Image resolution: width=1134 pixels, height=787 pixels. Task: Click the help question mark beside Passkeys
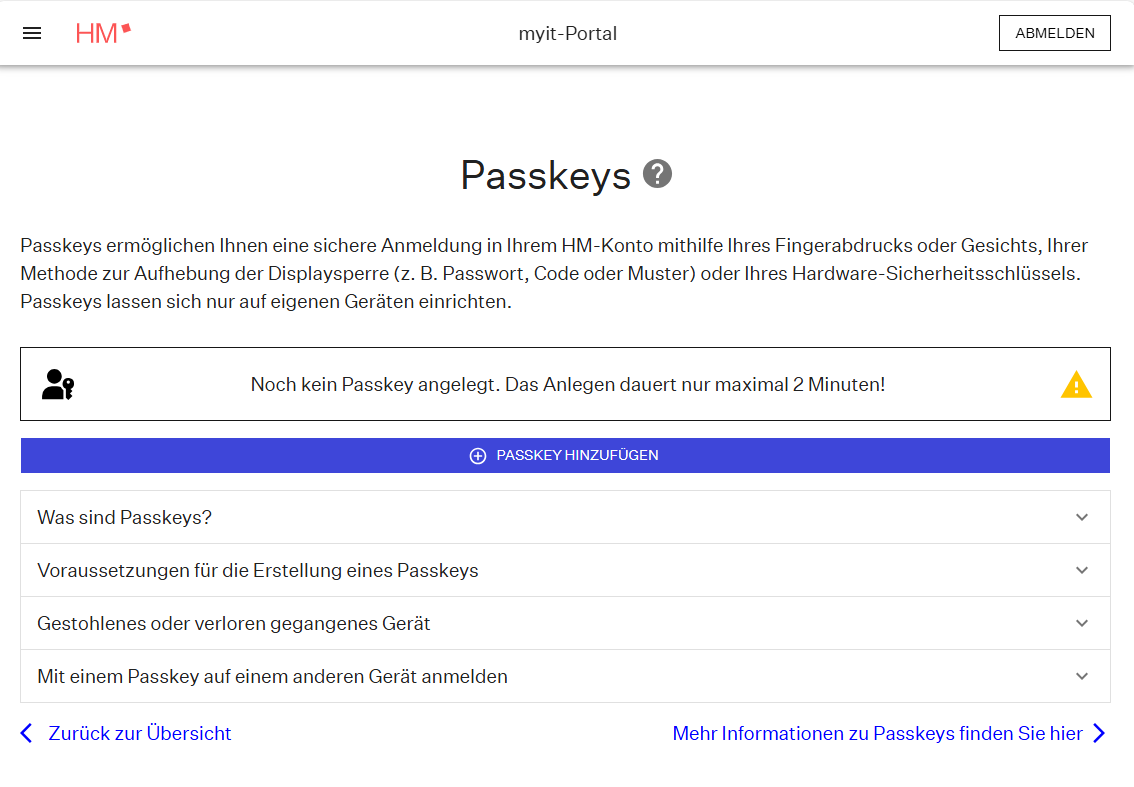pyautogui.click(x=657, y=174)
